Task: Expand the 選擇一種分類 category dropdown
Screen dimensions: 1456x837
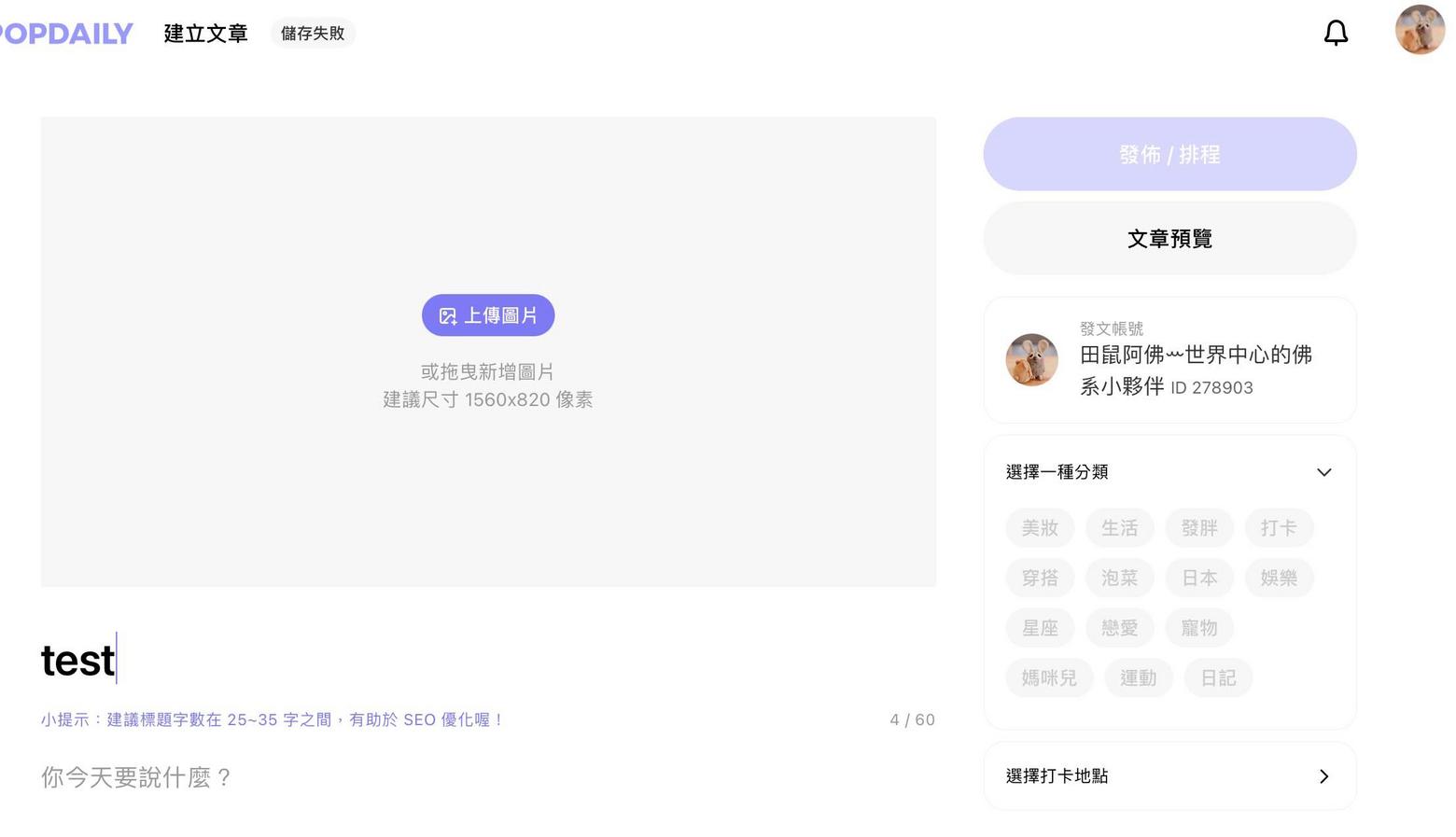Action: tap(1057, 472)
